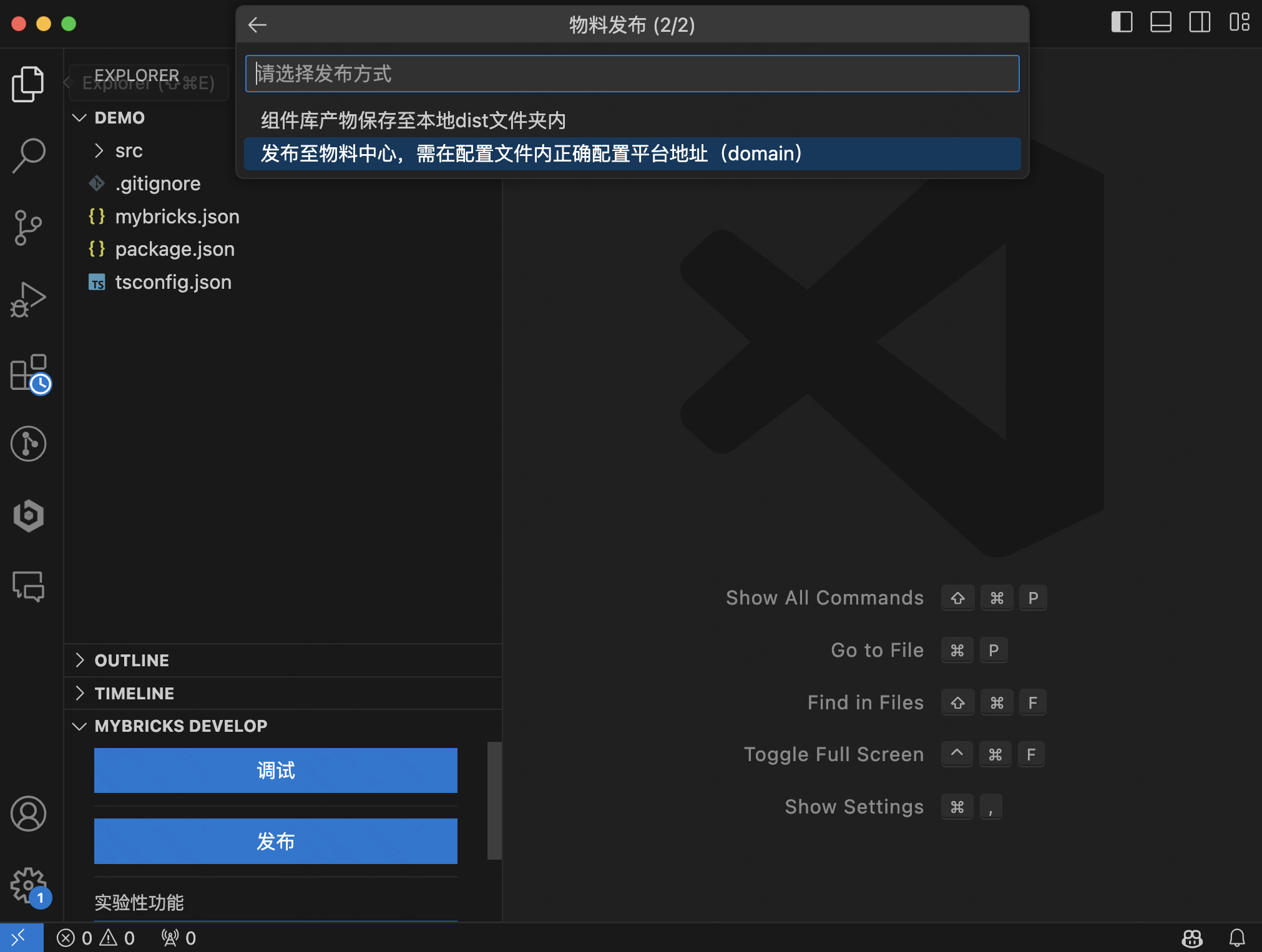Select 组件库产物保存至本地dist文件夹内 option
The width and height of the screenshot is (1262, 952).
point(632,120)
